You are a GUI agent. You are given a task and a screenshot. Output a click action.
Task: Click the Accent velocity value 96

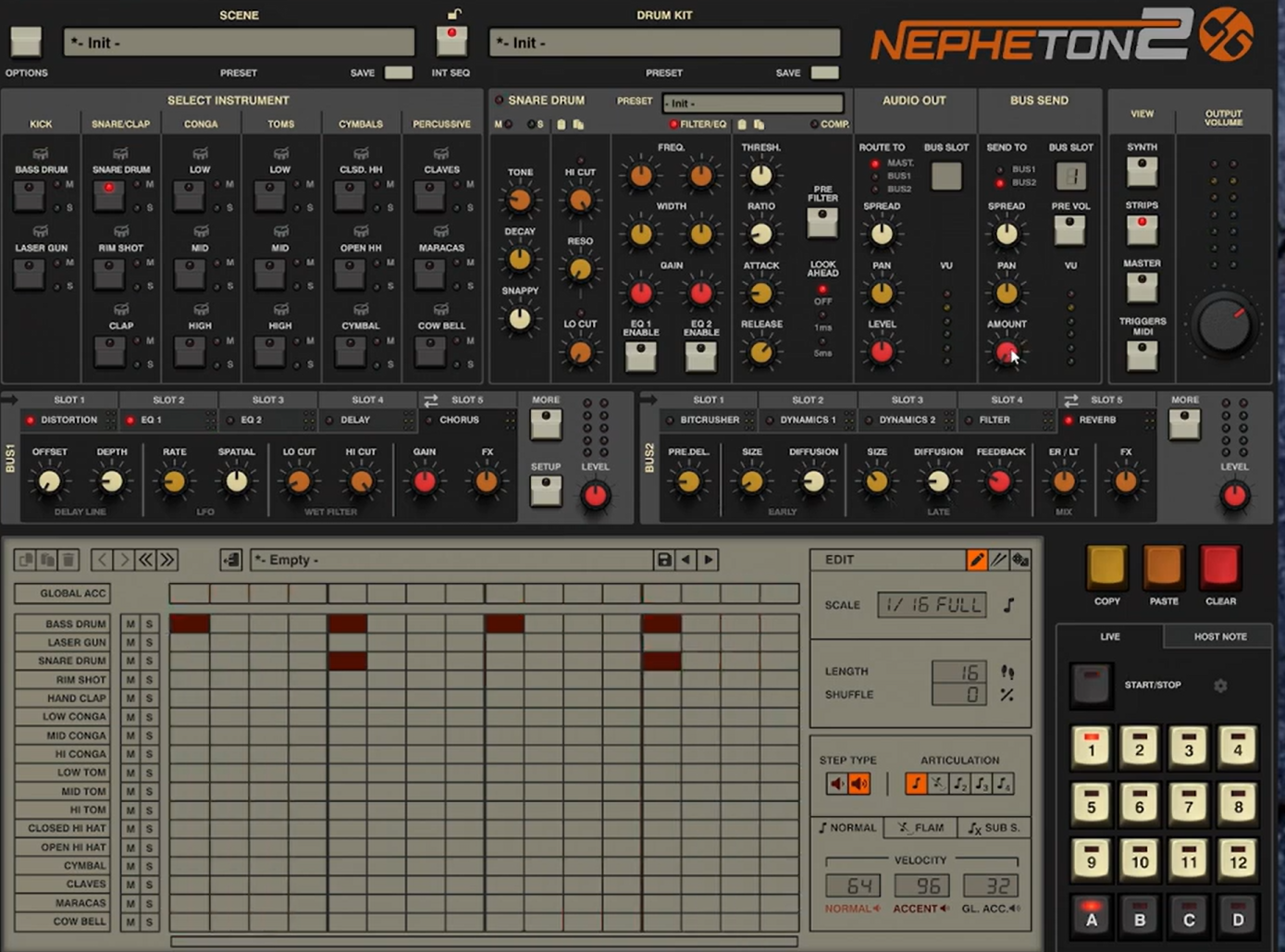(x=921, y=885)
